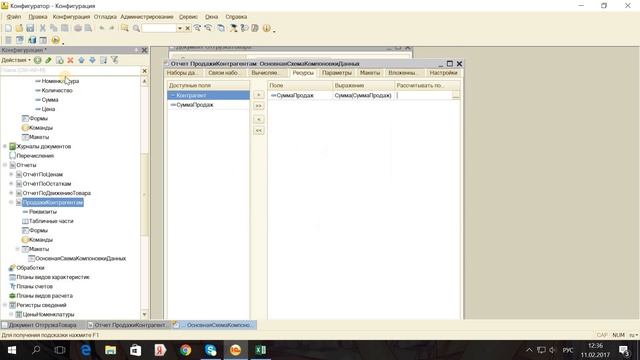Open the Администрирование menu
Image resolution: width=640 pixels, height=360 pixels.
point(147,17)
